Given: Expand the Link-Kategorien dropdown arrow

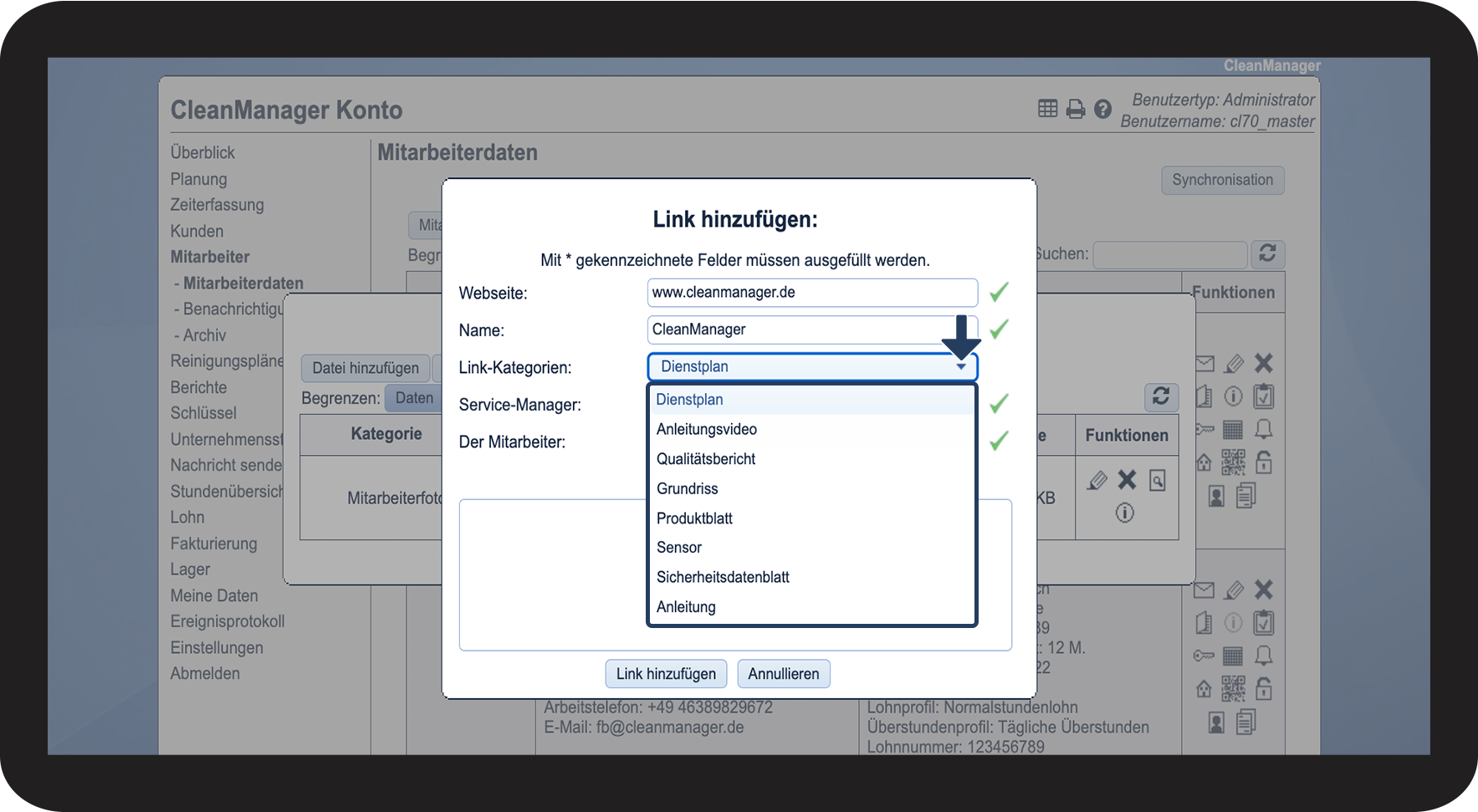Looking at the screenshot, I should tap(961, 367).
